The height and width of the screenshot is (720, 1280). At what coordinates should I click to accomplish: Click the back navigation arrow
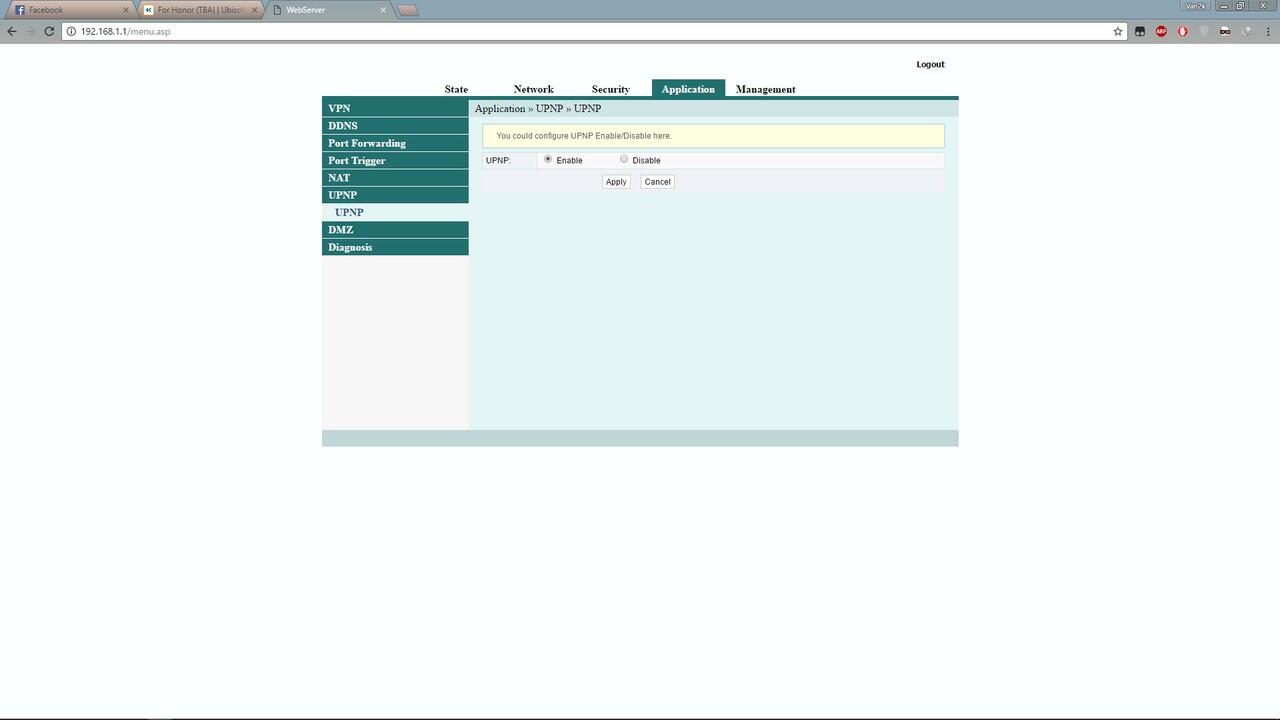[12, 31]
